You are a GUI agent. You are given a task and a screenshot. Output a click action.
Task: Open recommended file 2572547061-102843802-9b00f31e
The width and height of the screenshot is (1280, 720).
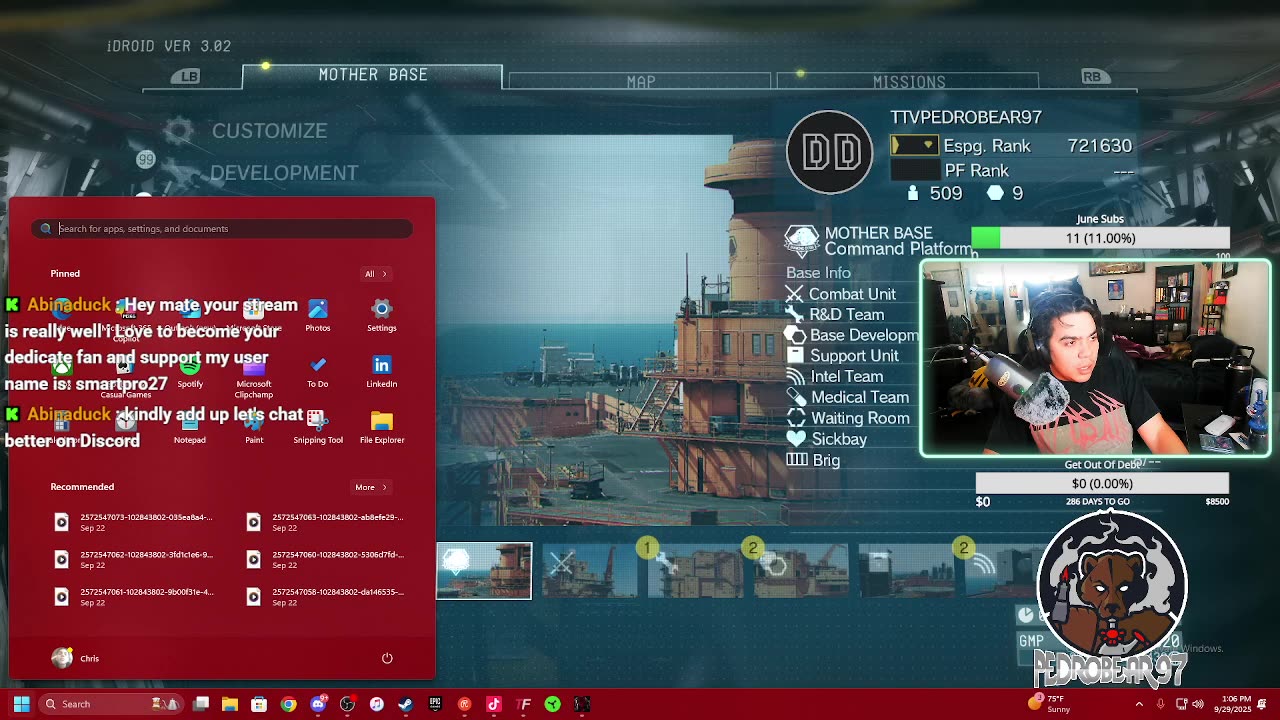click(135, 596)
